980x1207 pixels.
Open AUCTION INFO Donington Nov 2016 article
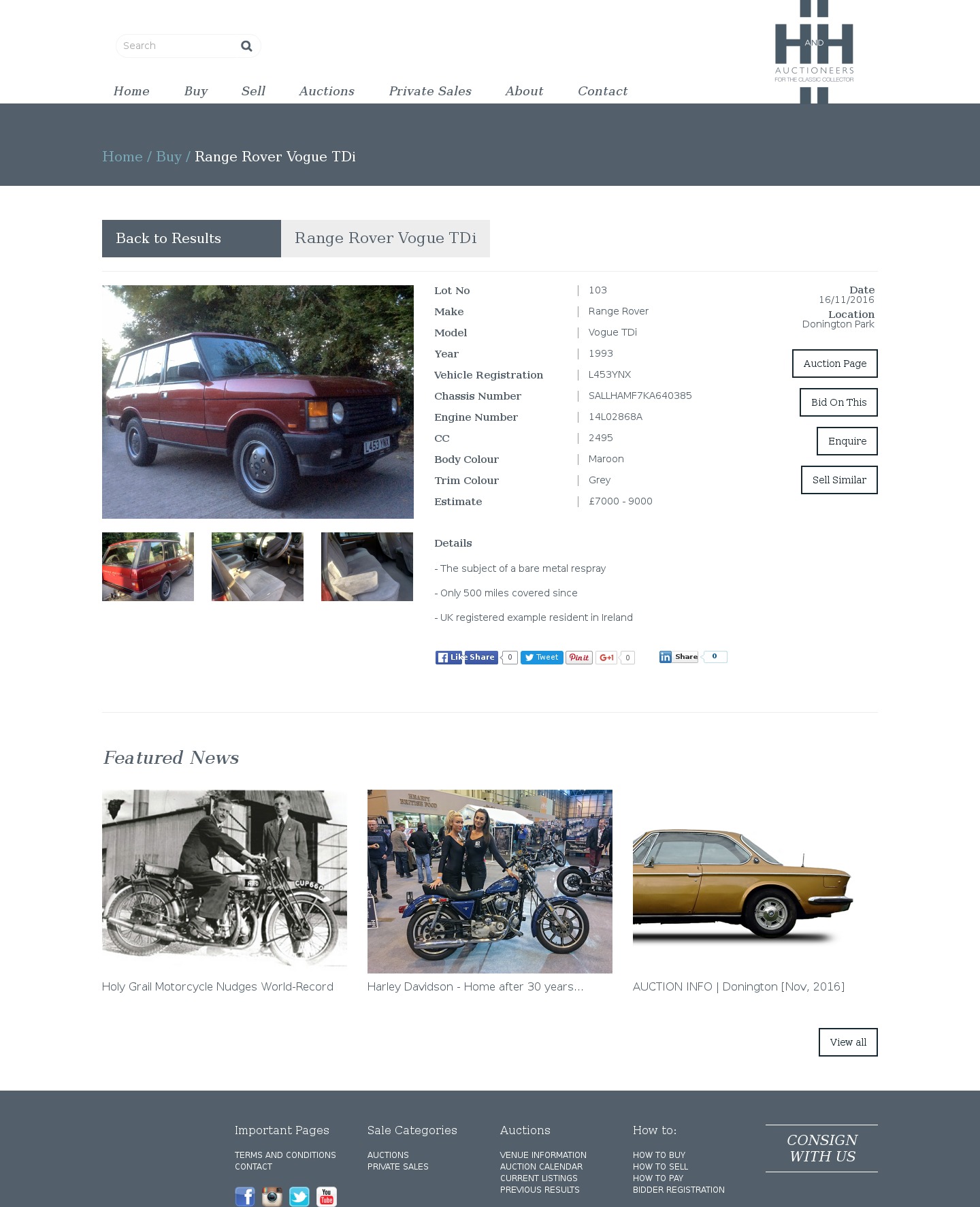point(738,986)
